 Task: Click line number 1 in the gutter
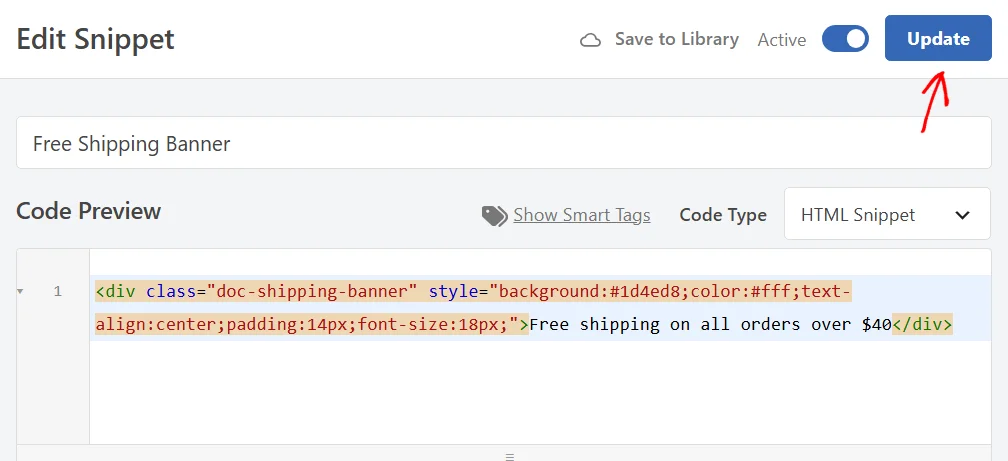coord(58,292)
